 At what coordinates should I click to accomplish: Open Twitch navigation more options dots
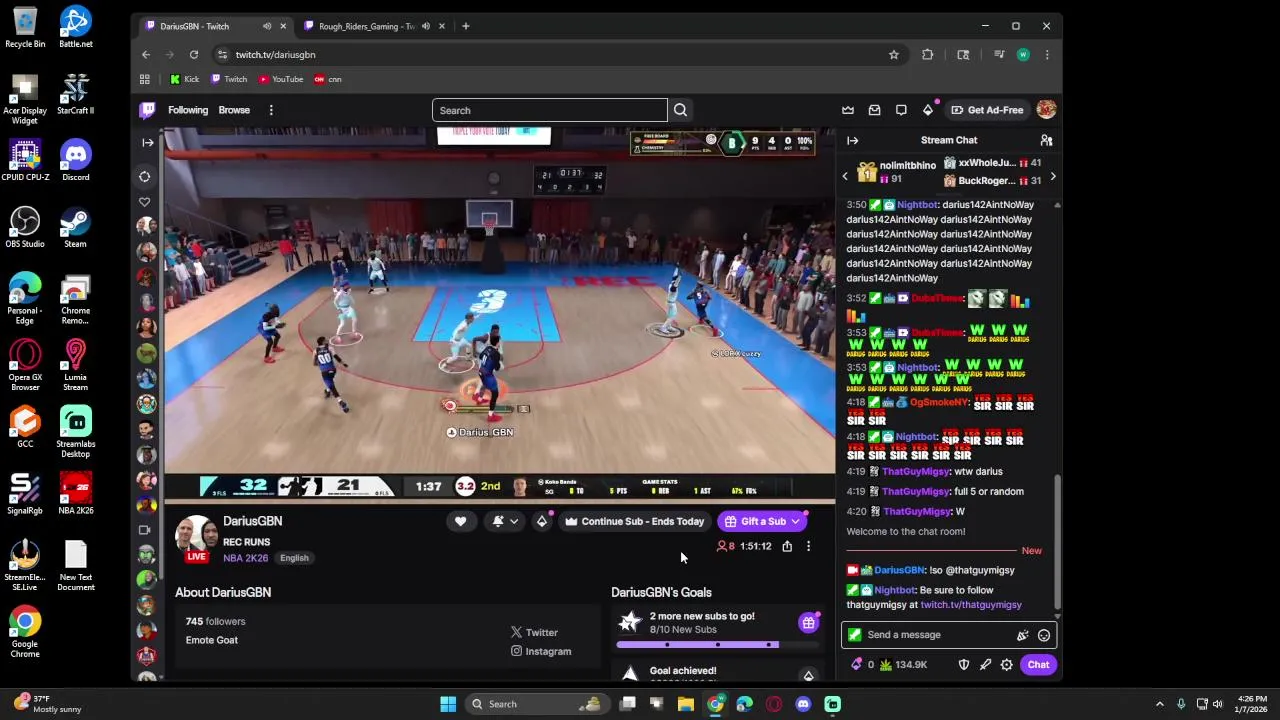click(271, 110)
